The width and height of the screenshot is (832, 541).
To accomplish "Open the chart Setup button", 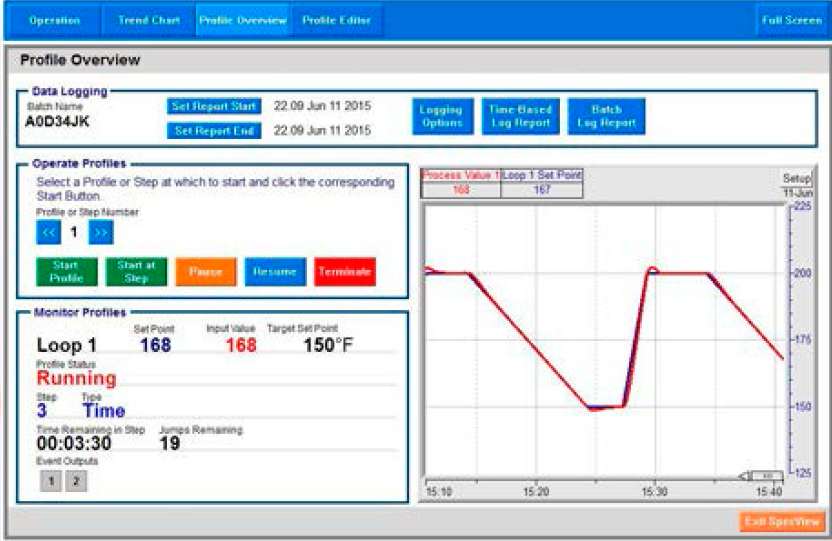I will (796, 177).
